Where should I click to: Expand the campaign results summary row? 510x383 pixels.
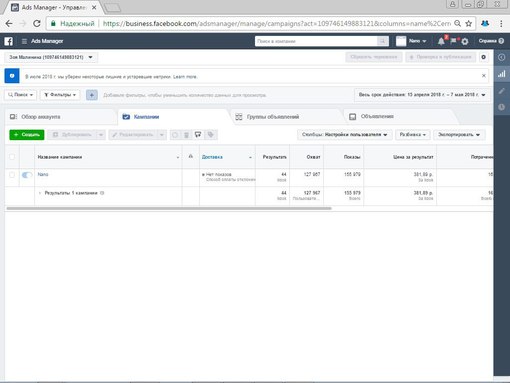(x=40, y=193)
